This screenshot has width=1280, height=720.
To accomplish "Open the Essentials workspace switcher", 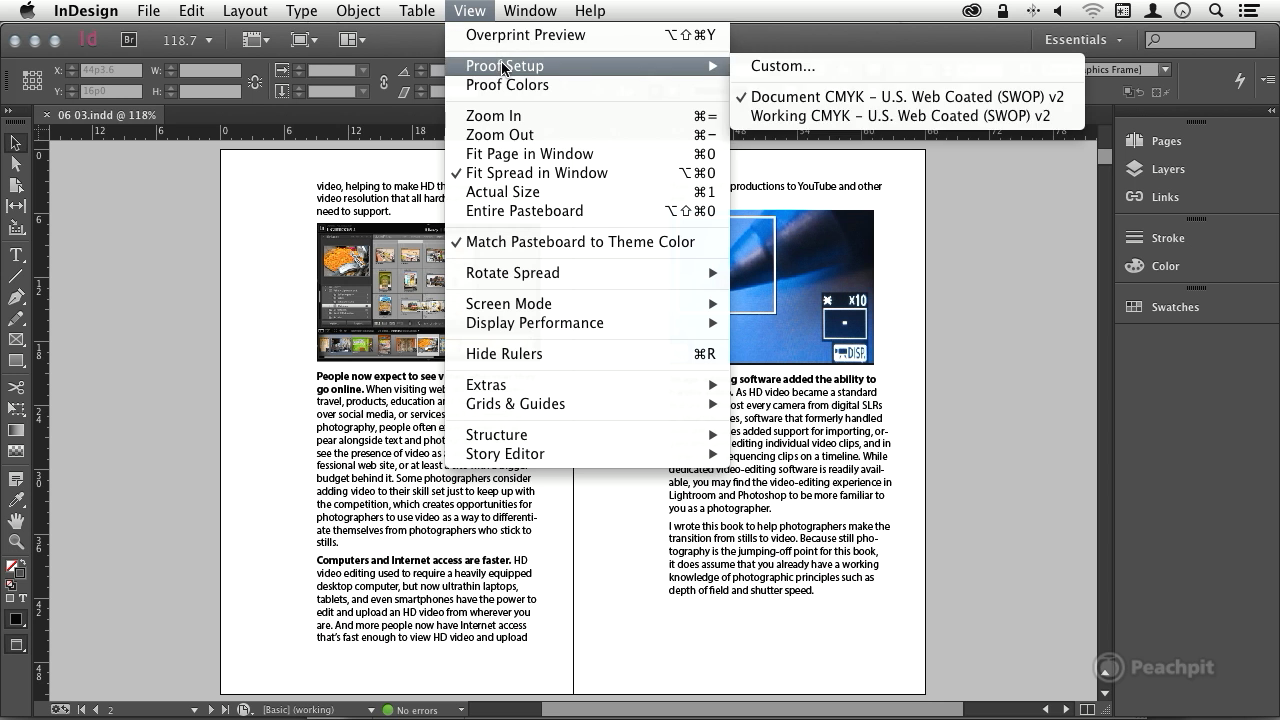I will click(1083, 40).
